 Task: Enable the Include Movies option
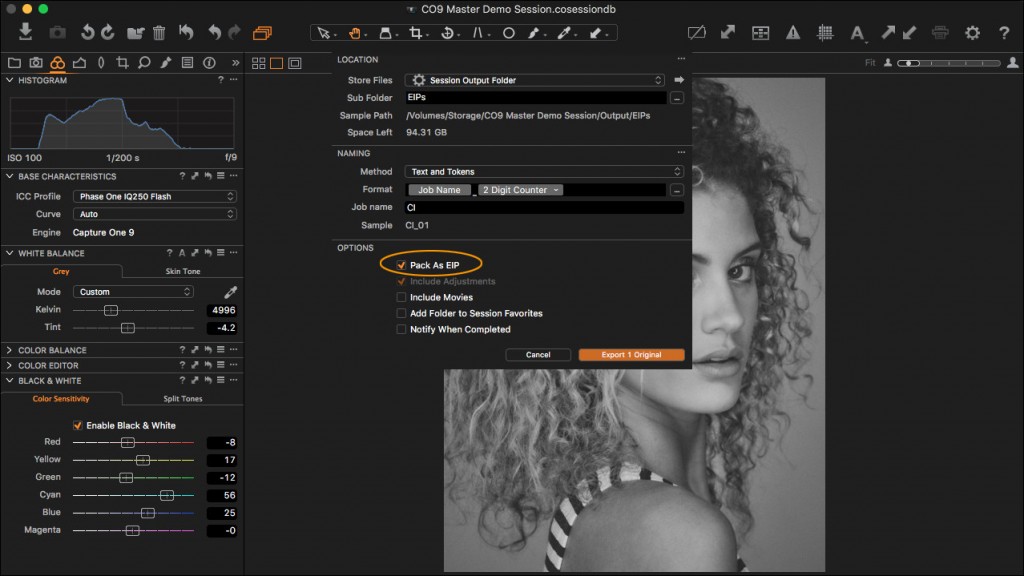401,297
